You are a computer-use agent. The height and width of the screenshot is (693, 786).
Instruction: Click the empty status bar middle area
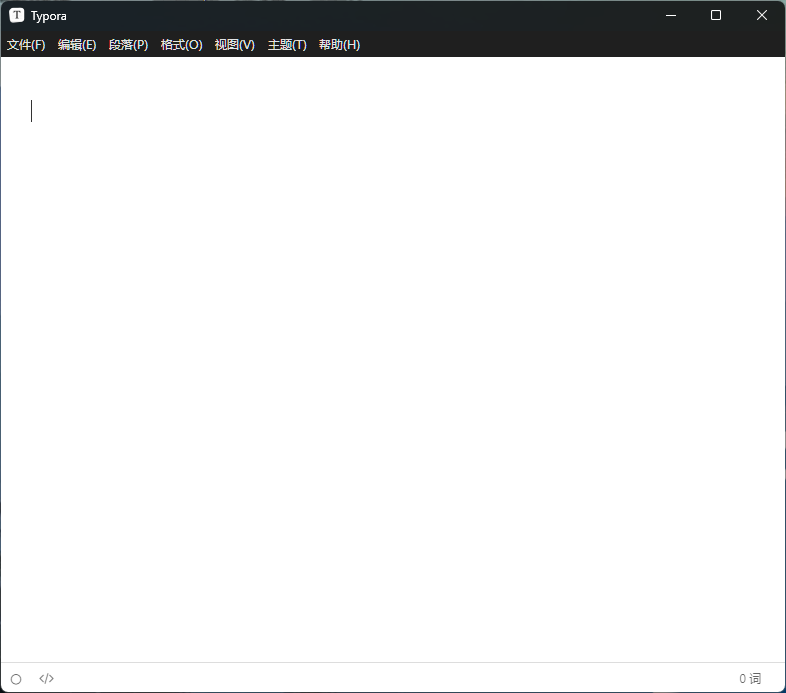pyautogui.click(x=393, y=679)
